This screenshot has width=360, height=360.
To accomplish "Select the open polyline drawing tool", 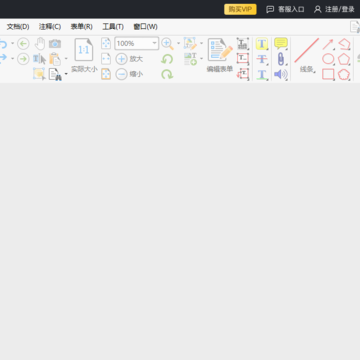I will pyautogui.click(x=344, y=44).
